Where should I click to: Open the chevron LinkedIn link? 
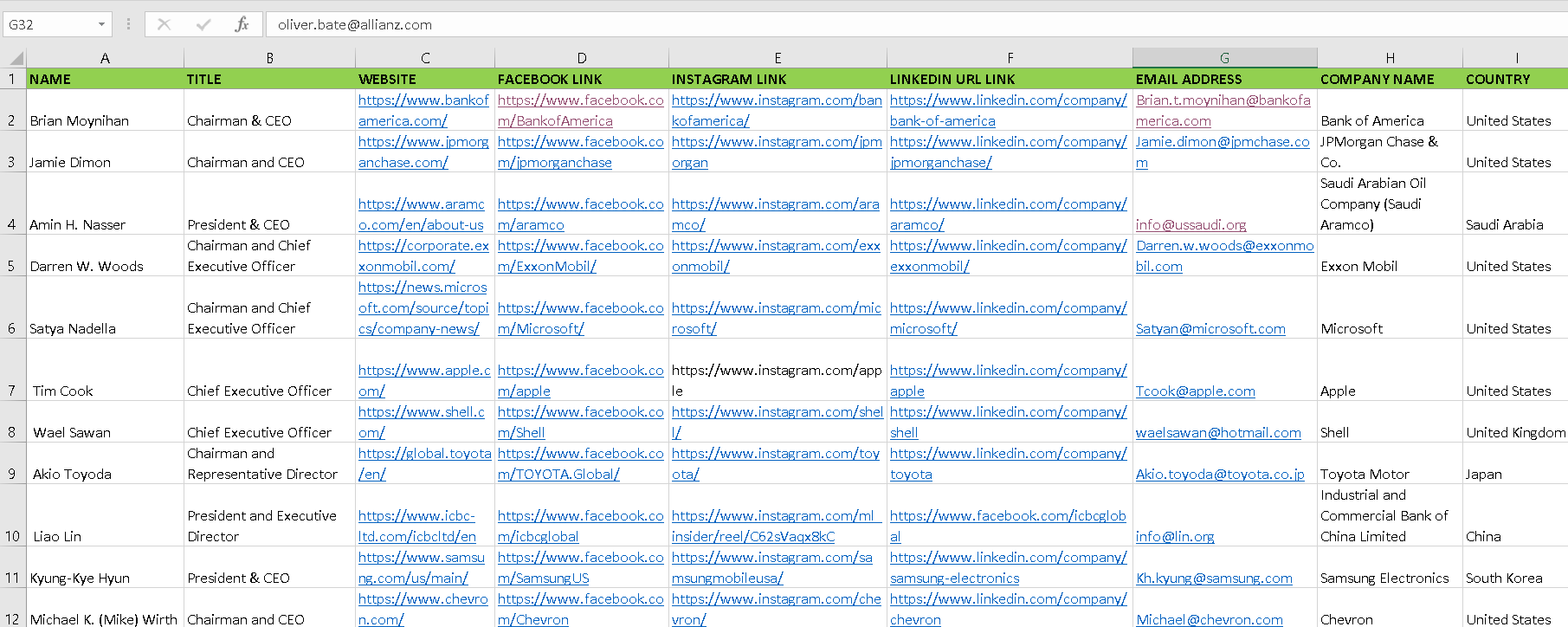(1008, 609)
